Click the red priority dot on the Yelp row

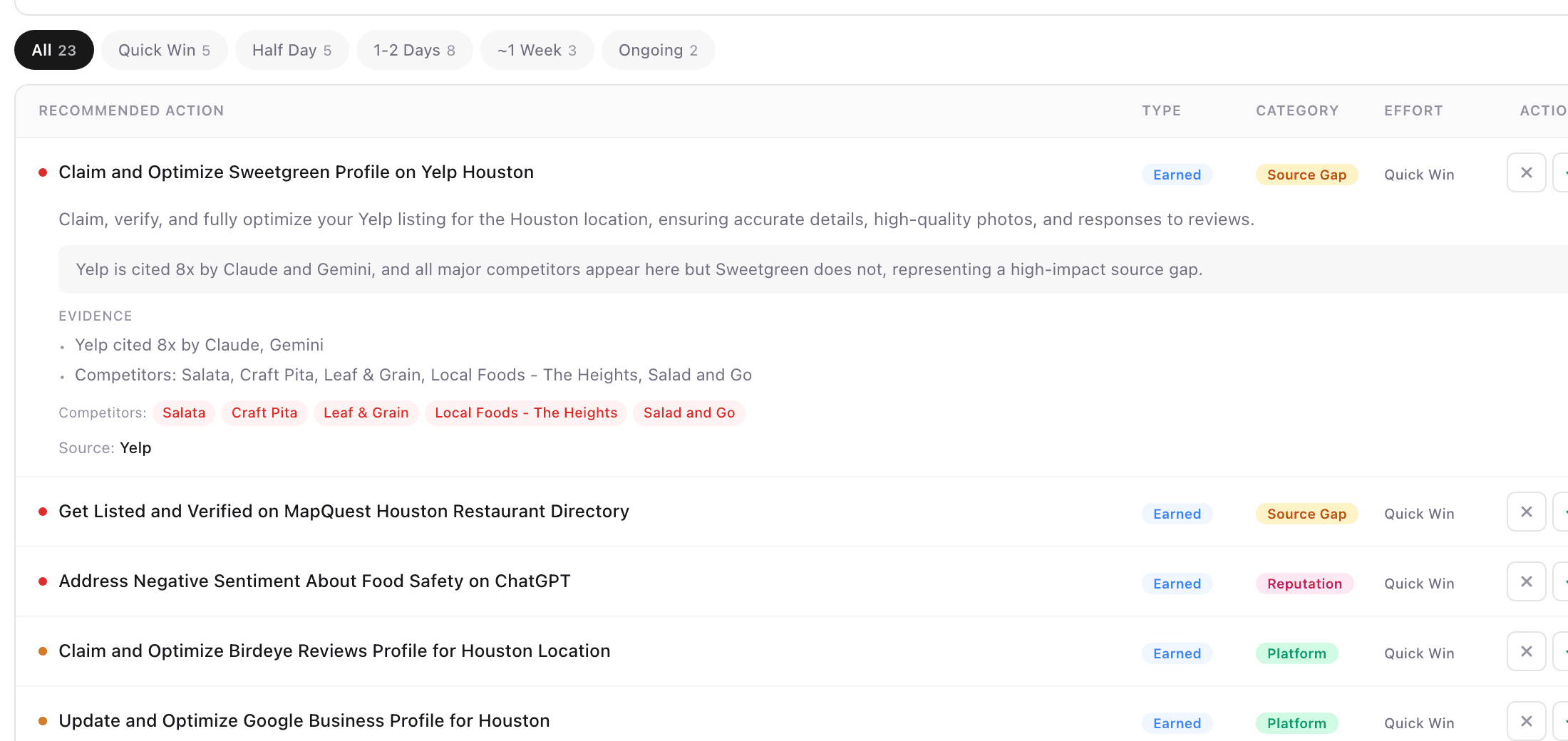pos(43,172)
